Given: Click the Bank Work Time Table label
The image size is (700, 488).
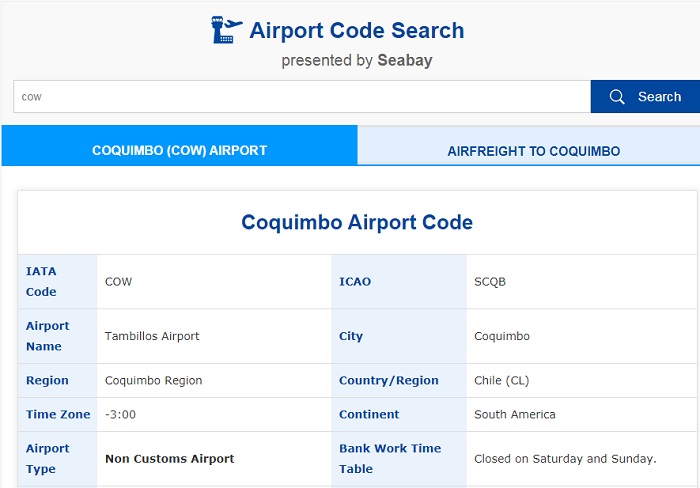Looking at the screenshot, I should tap(390, 459).
